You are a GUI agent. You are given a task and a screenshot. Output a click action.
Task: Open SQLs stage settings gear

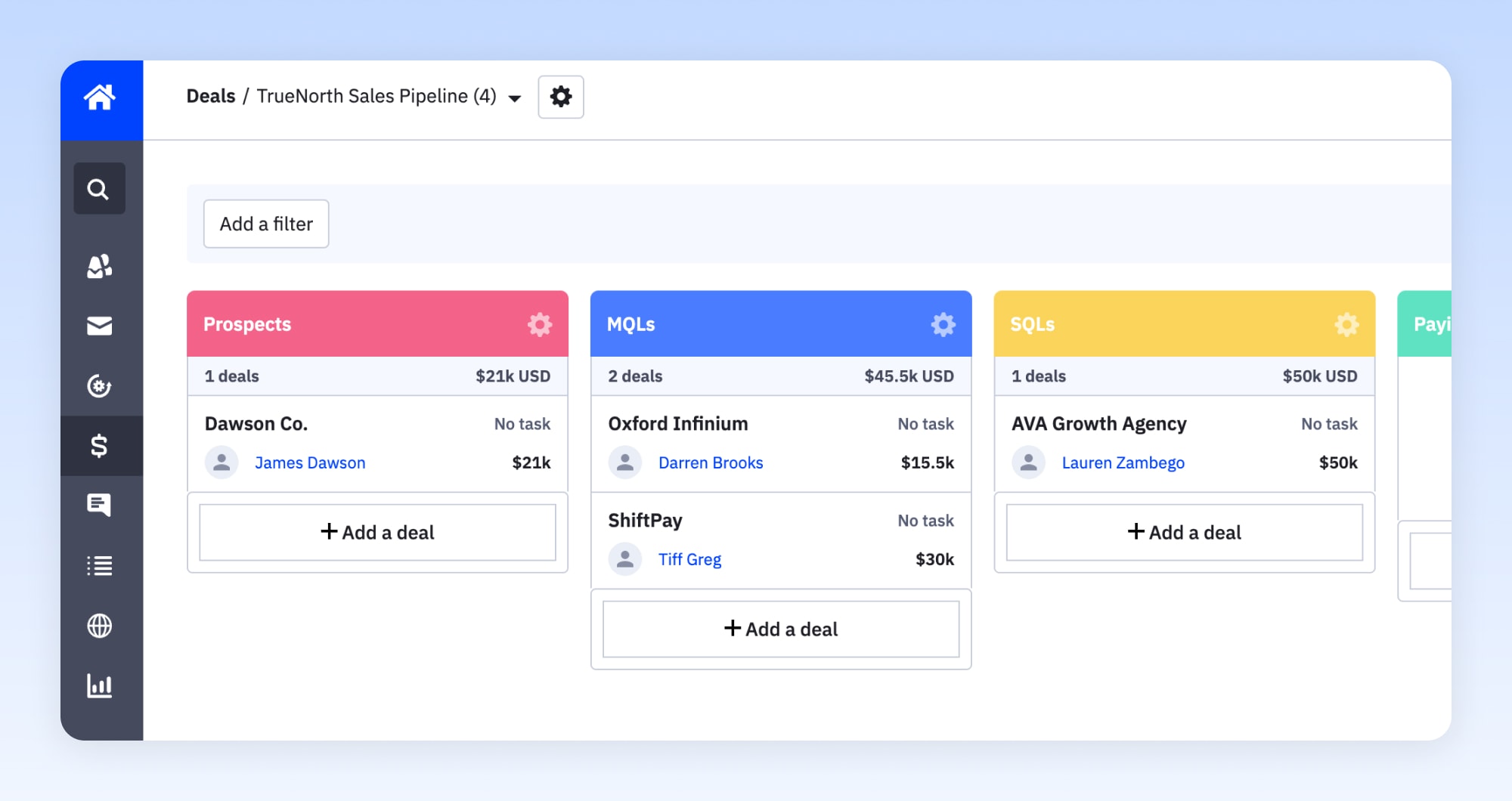pyautogui.click(x=1346, y=324)
